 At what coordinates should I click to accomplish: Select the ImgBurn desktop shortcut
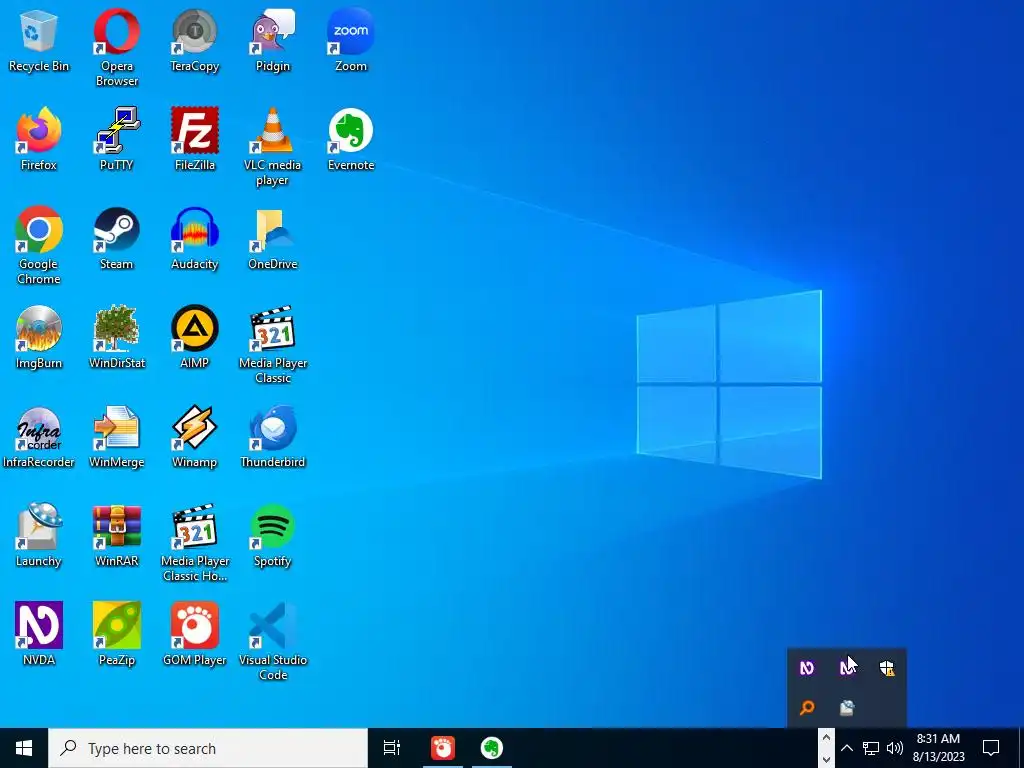(39, 337)
